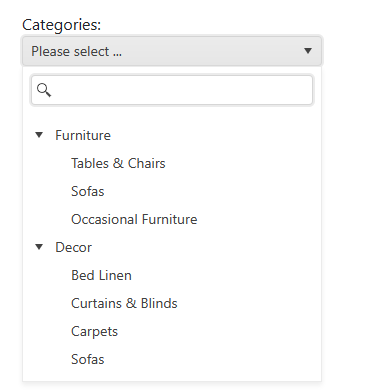The width and height of the screenshot is (365, 392).
Task: Select the Furniture parent category
Action: pos(83,135)
